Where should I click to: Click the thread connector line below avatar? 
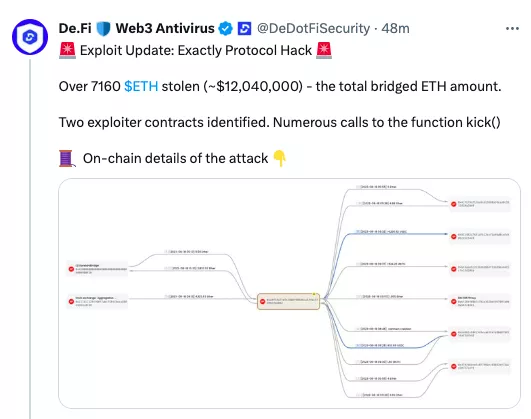[x=30, y=239]
